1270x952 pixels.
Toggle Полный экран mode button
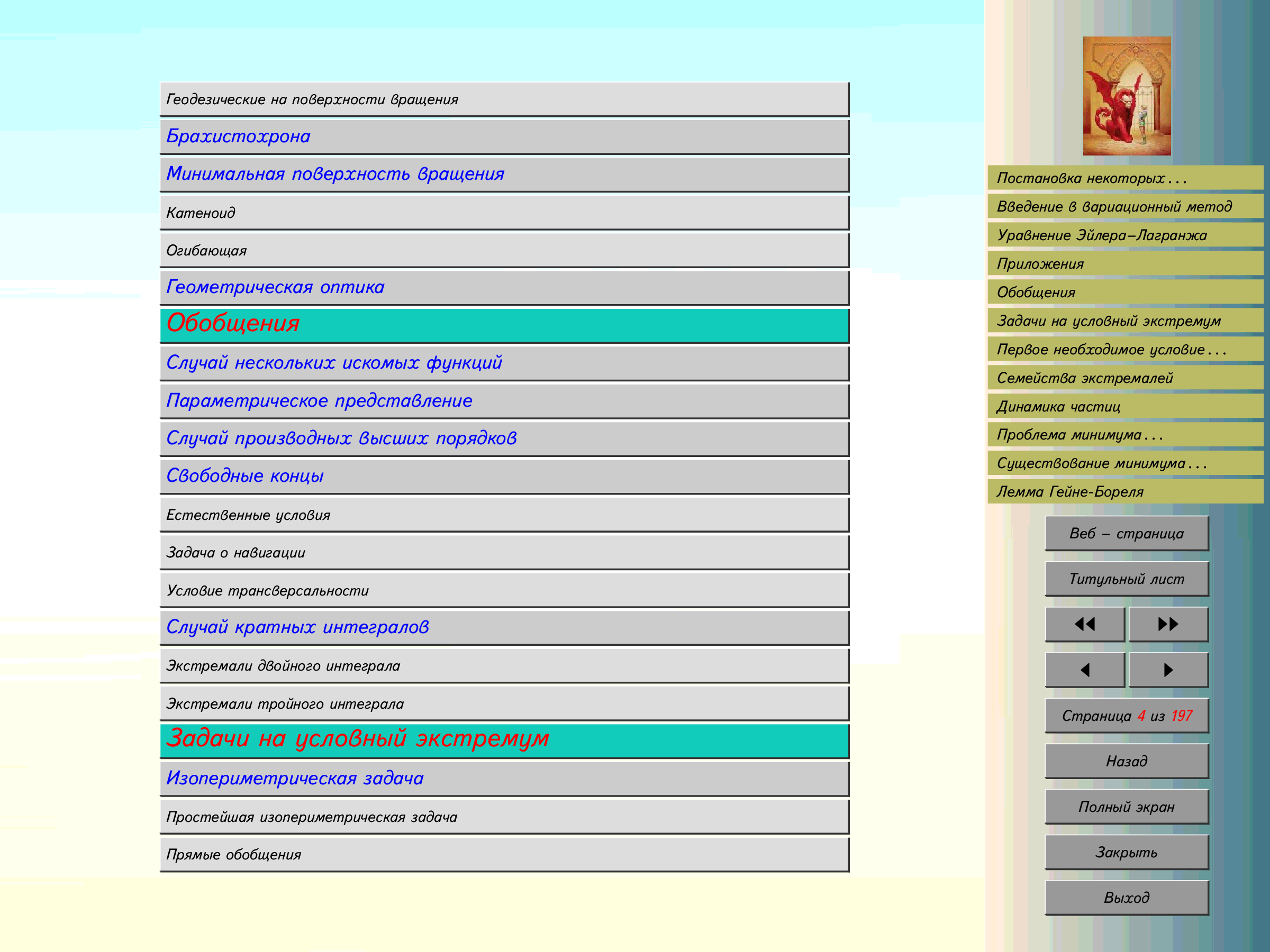(x=1127, y=807)
